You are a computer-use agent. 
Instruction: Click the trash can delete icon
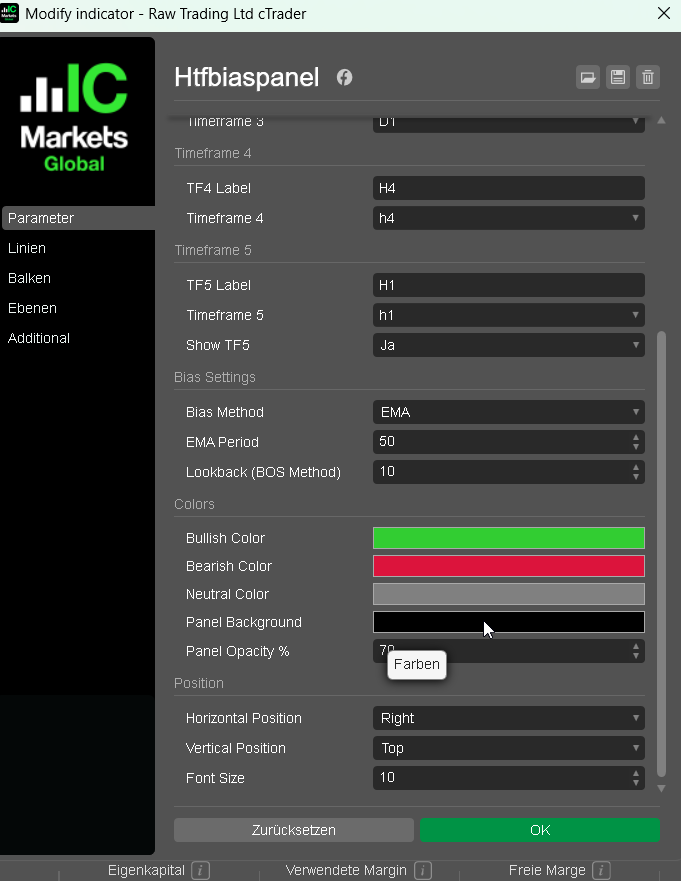pos(648,78)
